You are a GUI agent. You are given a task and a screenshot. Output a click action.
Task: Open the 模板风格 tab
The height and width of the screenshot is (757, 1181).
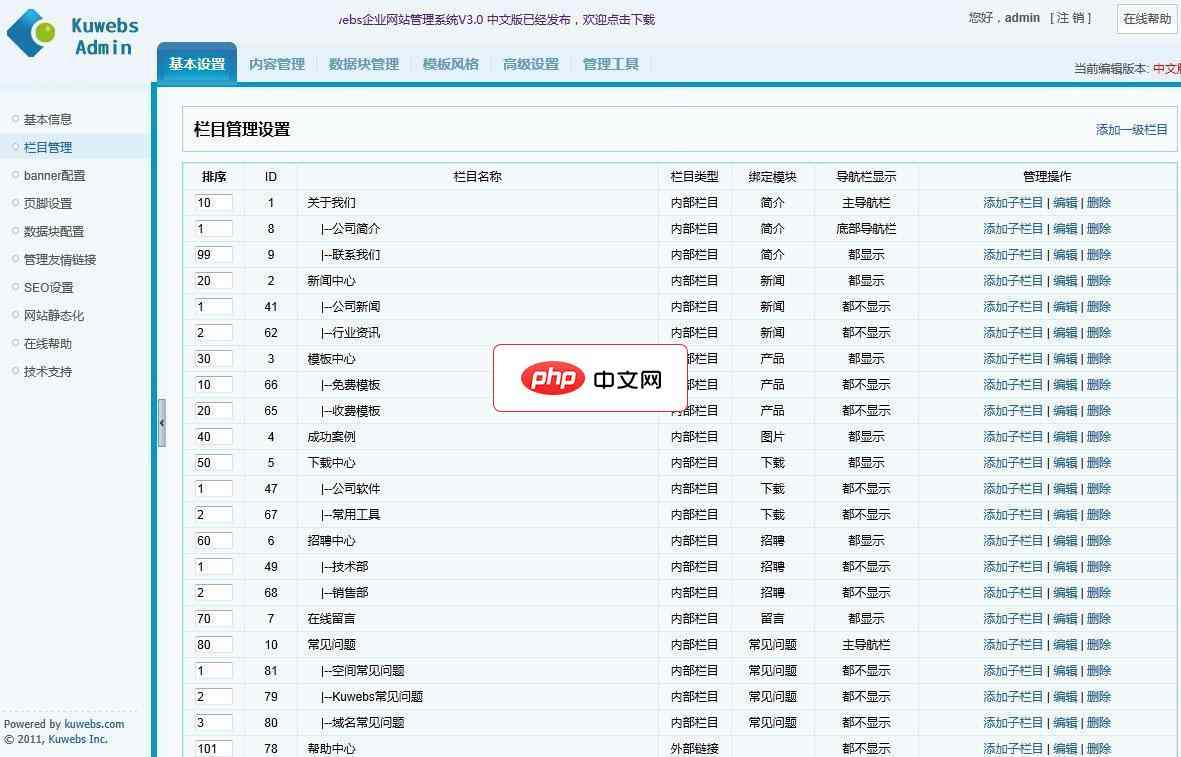click(450, 63)
